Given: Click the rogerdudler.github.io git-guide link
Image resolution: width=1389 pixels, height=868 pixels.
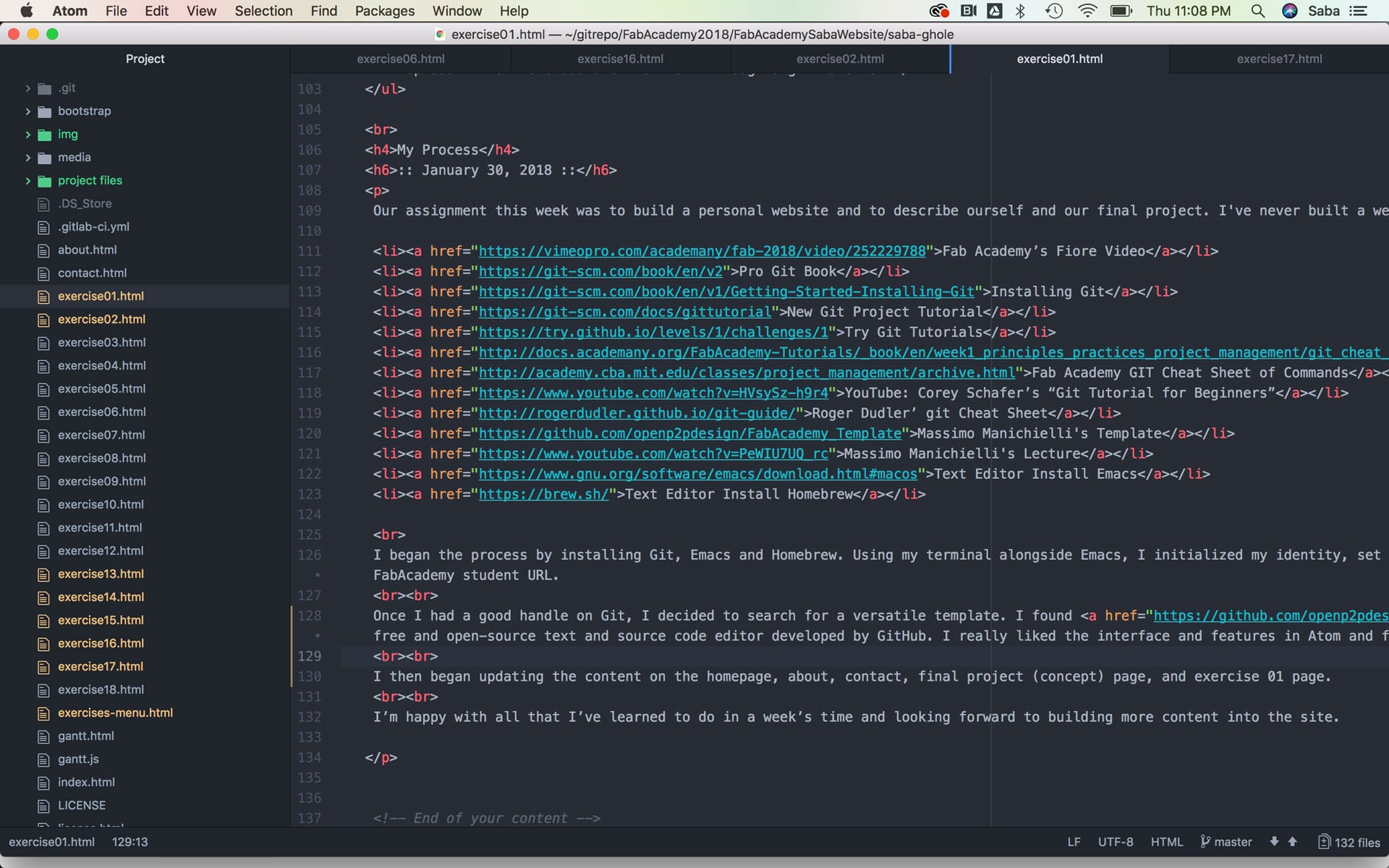Looking at the screenshot, I should click(637, 413).
